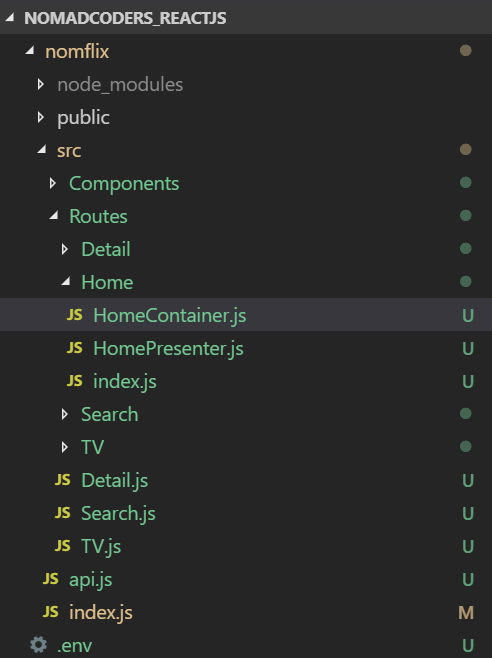The image size is (492, 658).
Task: Click the modified status dot on nomflix
Action: pos(466,51)
